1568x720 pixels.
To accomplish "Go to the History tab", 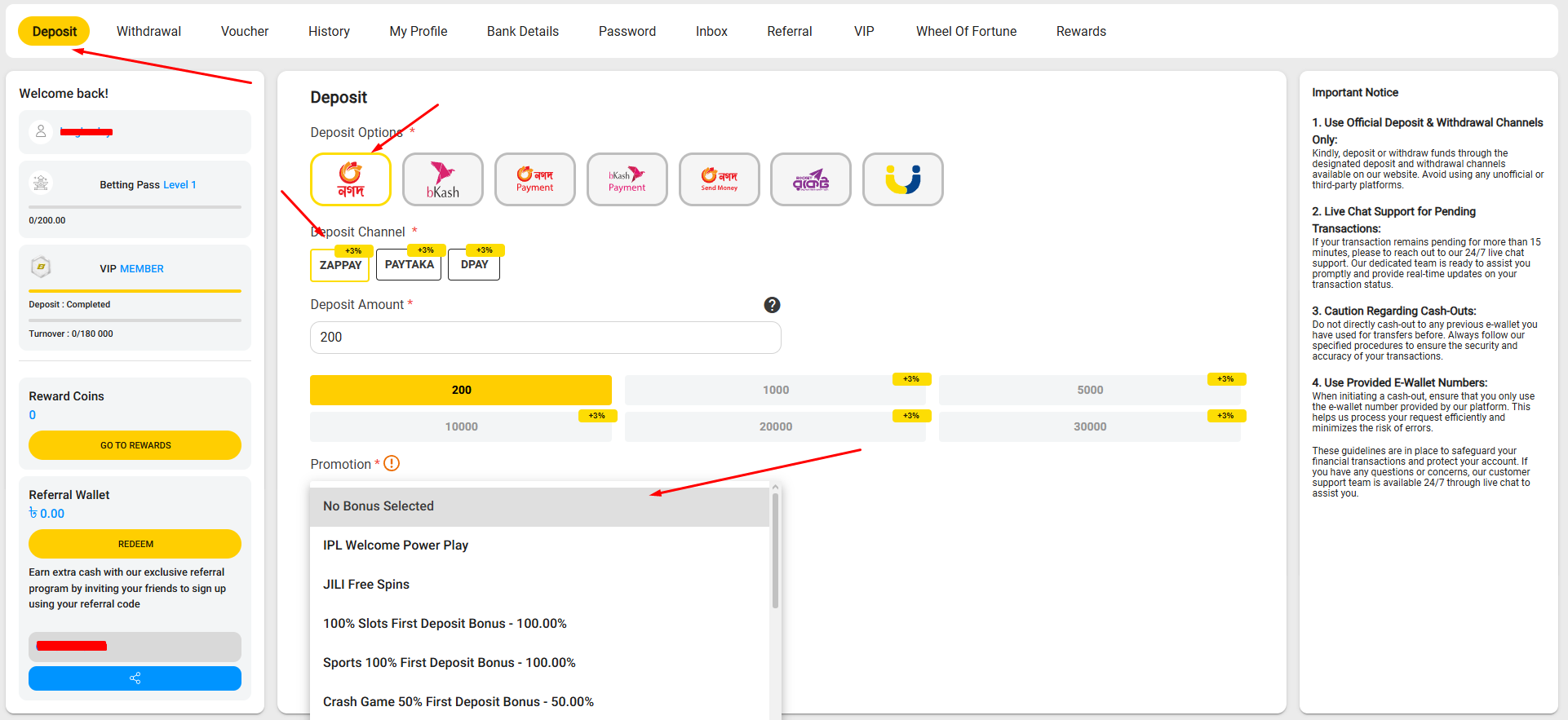I will 329,31.
